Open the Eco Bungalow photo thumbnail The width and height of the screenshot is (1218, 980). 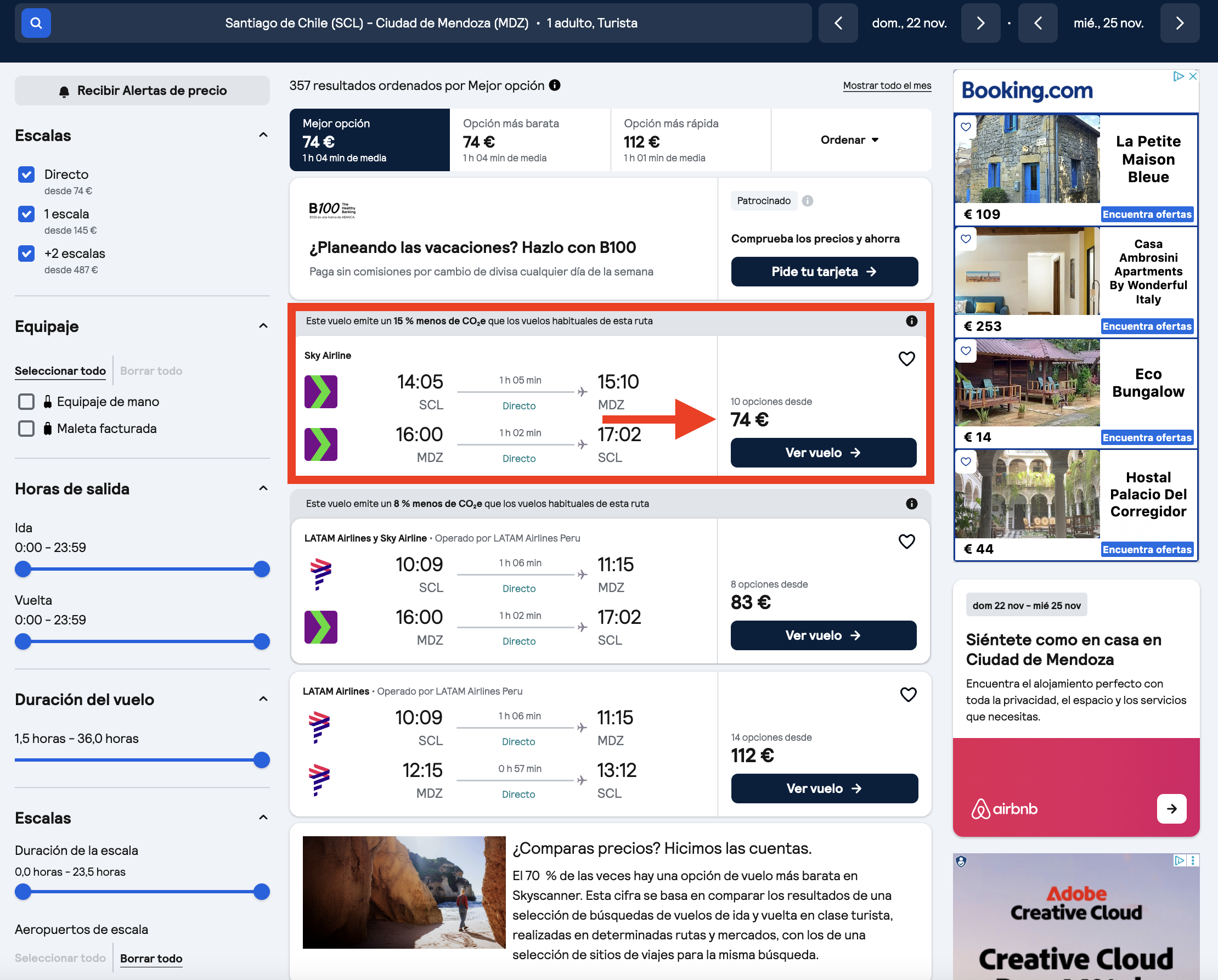1027,382
